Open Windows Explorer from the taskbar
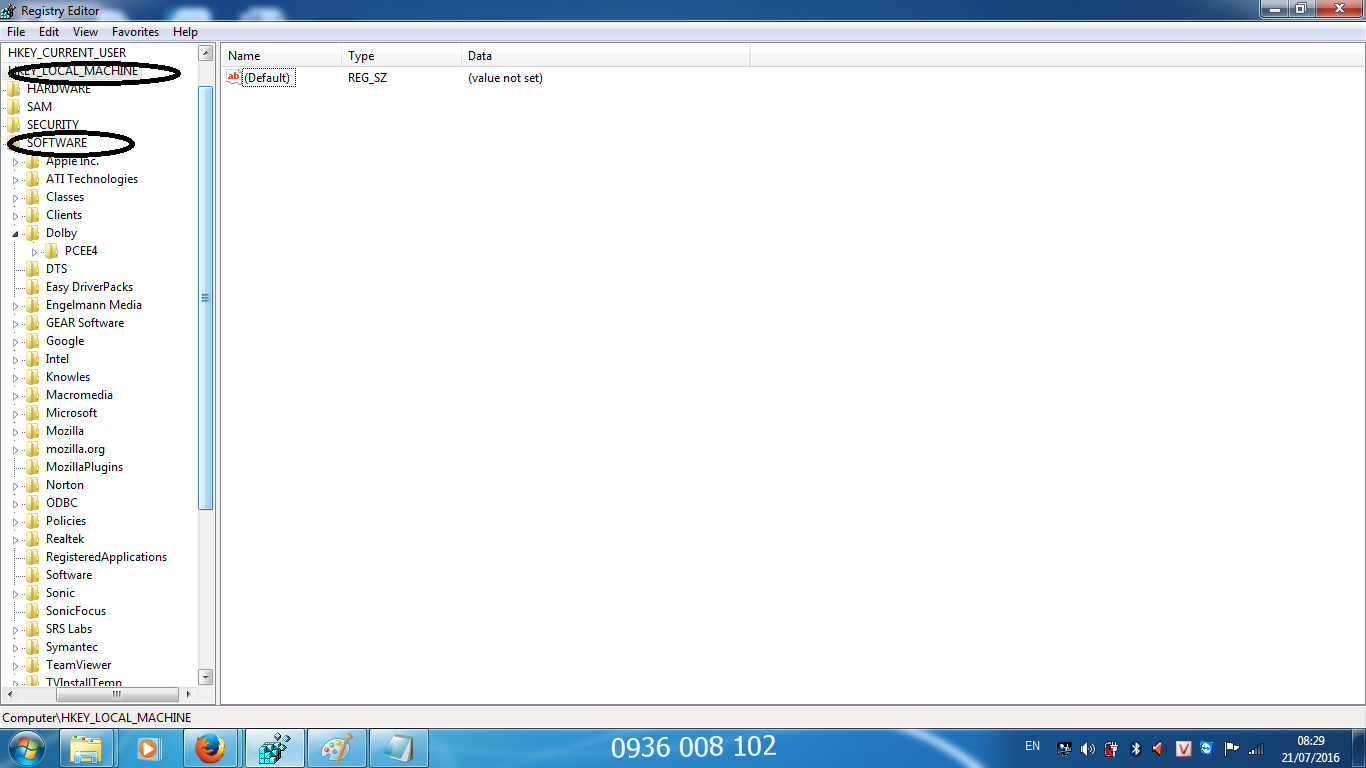Viewport: 1366px width, 768px height. click(x=86, y=748)
